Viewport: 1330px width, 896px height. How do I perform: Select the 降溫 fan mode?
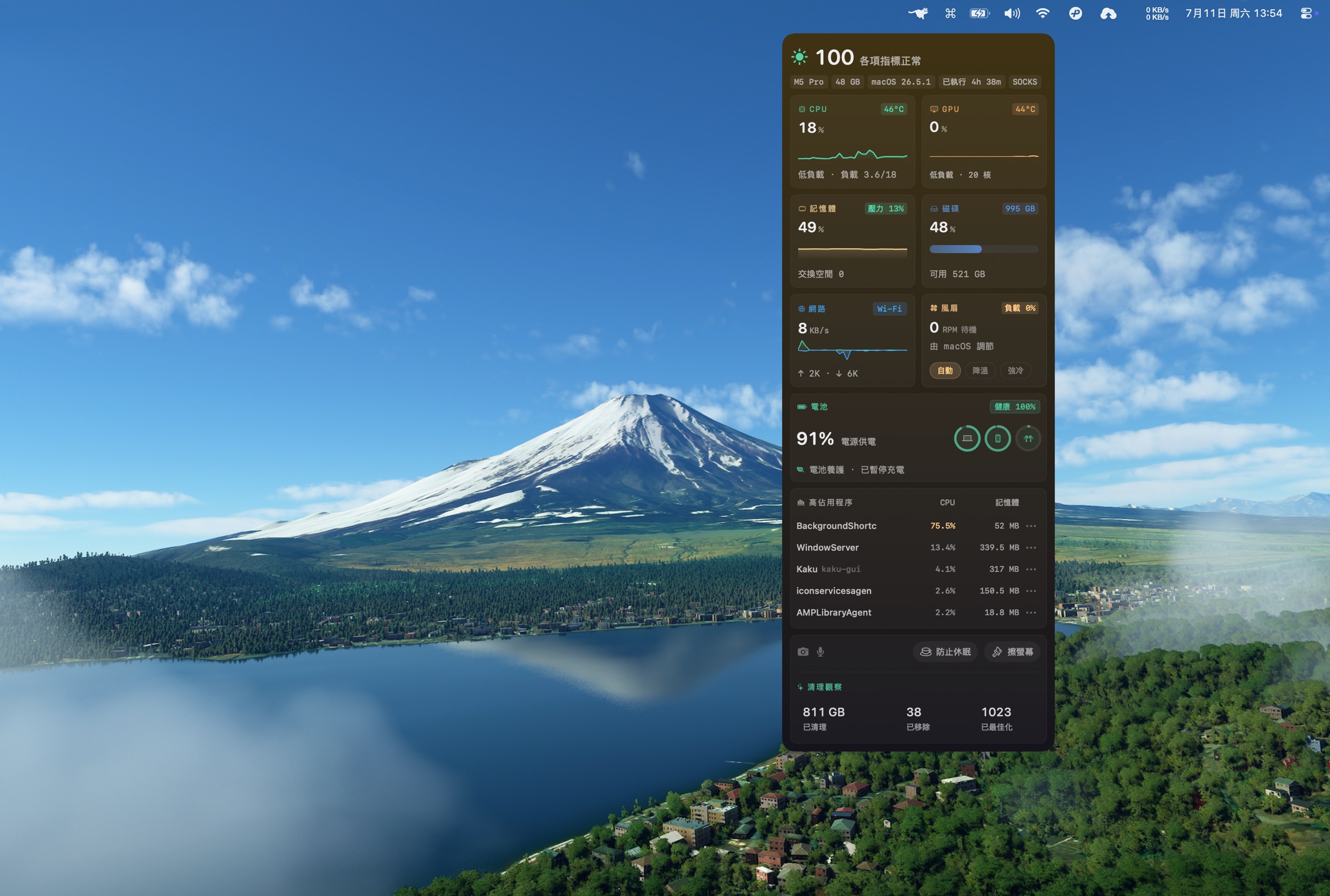[980, 371]
